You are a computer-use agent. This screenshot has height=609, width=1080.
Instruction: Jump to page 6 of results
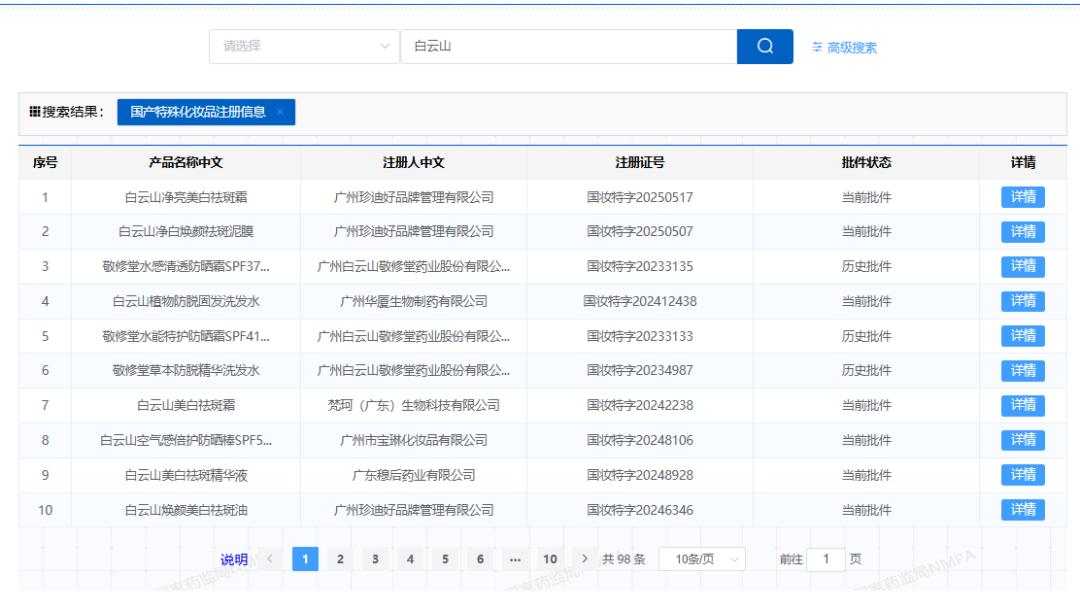click(x=480, y=560)
